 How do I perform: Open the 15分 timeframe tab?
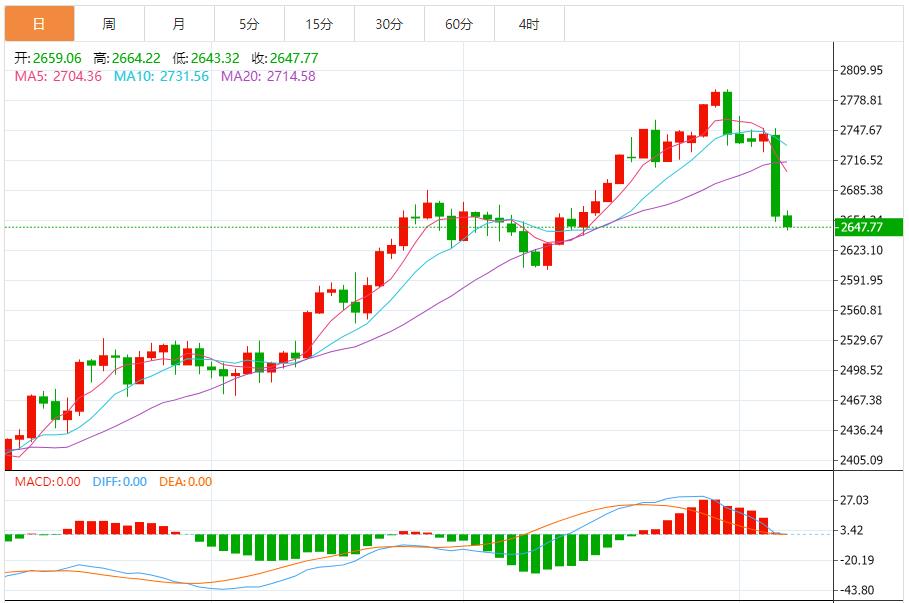pos(319,24)
